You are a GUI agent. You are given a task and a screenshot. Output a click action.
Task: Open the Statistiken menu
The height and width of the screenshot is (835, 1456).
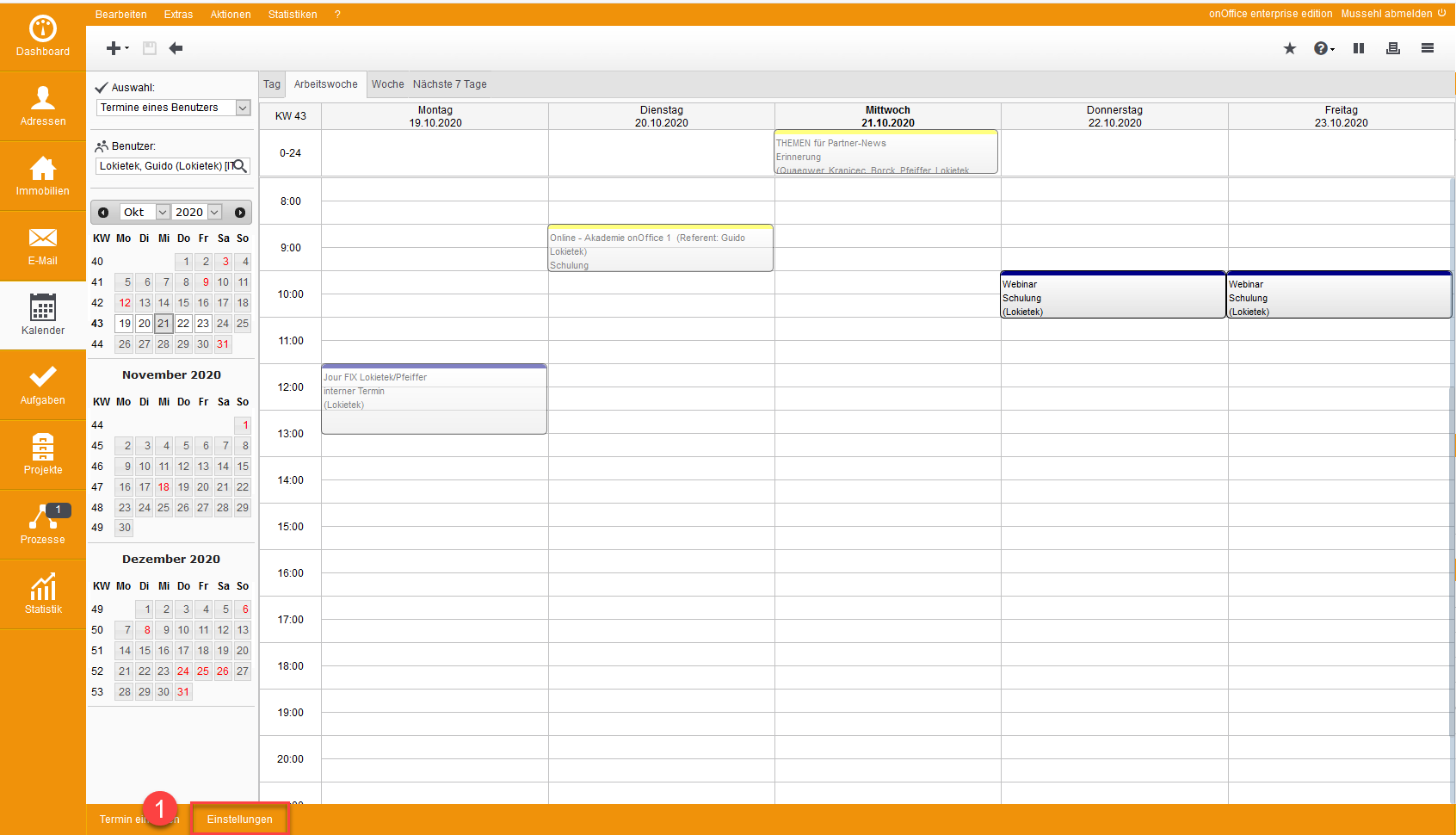tap(293, 15)
